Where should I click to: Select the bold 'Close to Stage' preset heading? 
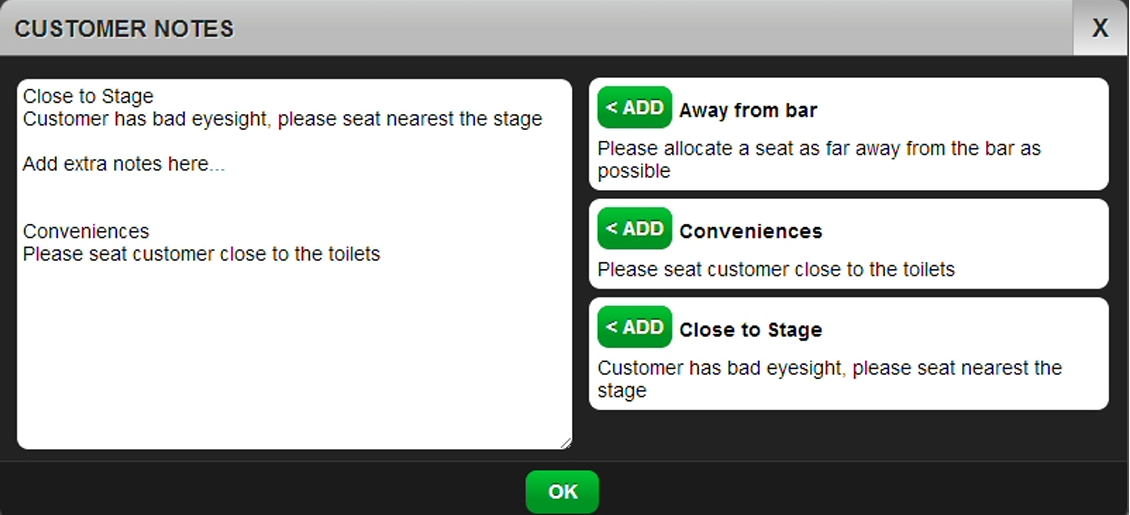[750, 330]
